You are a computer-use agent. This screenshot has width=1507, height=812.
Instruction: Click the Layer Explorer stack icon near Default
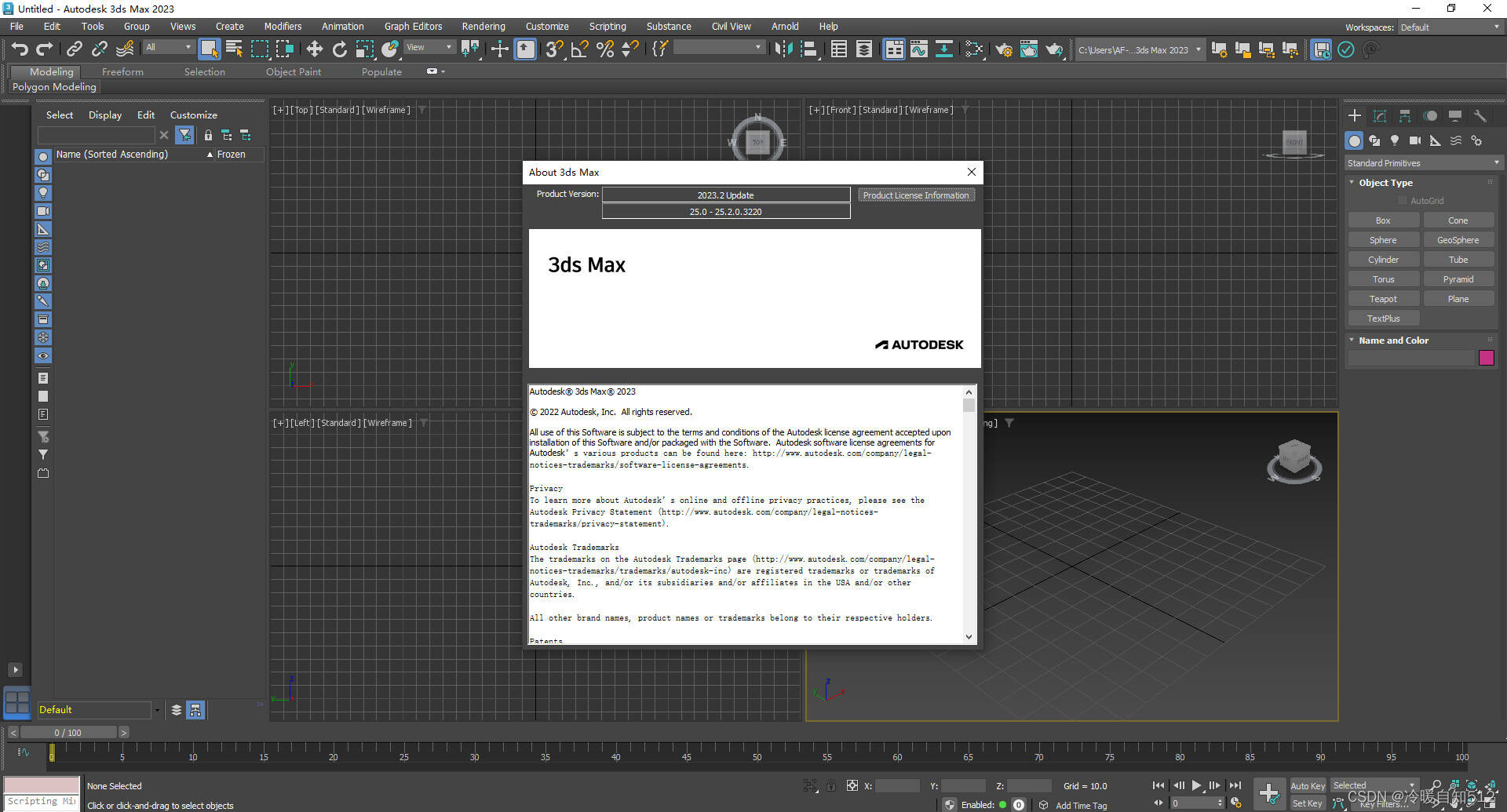[x=177, y=710]
